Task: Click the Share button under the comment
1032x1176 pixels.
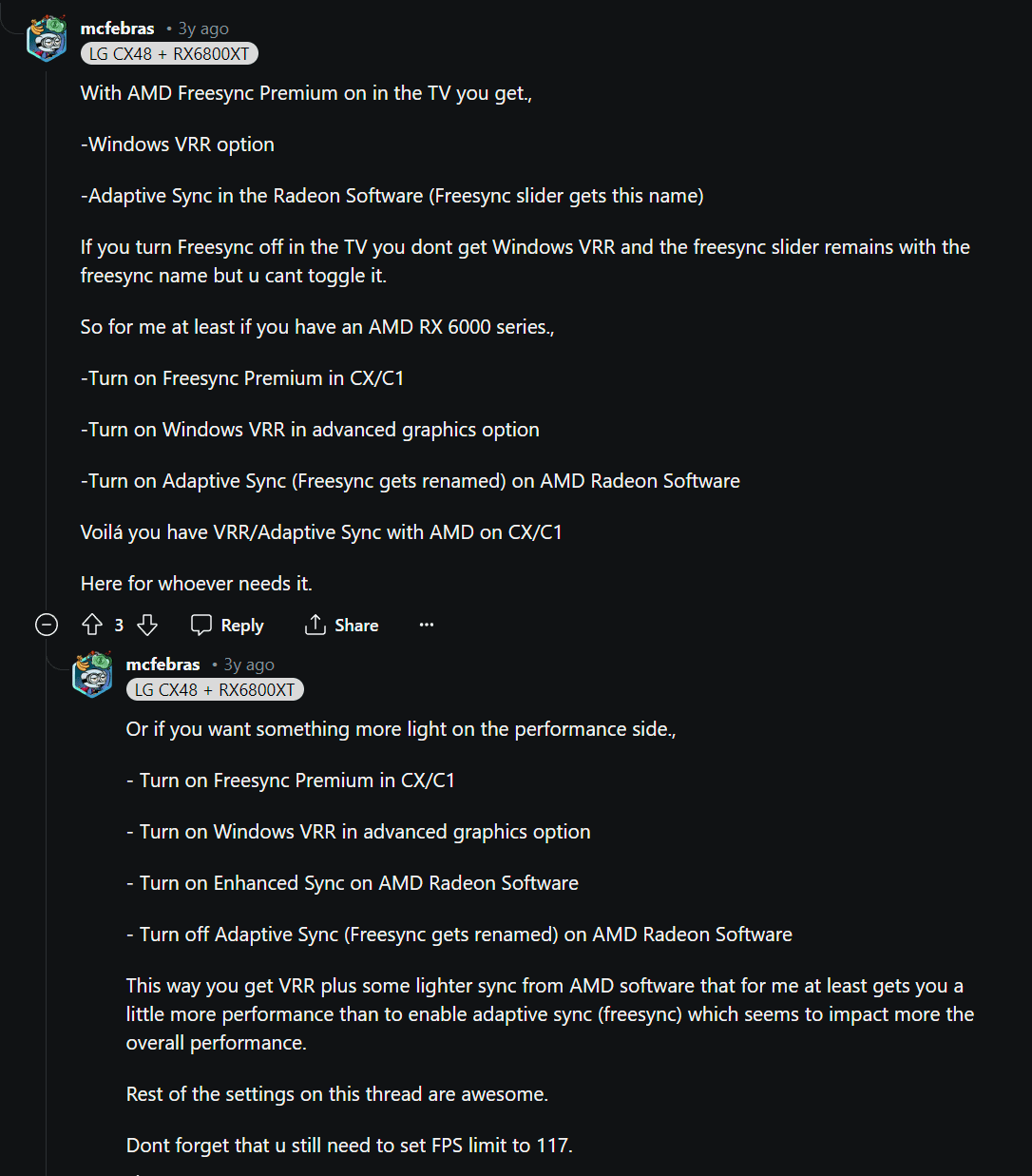Action: point(341,625)
